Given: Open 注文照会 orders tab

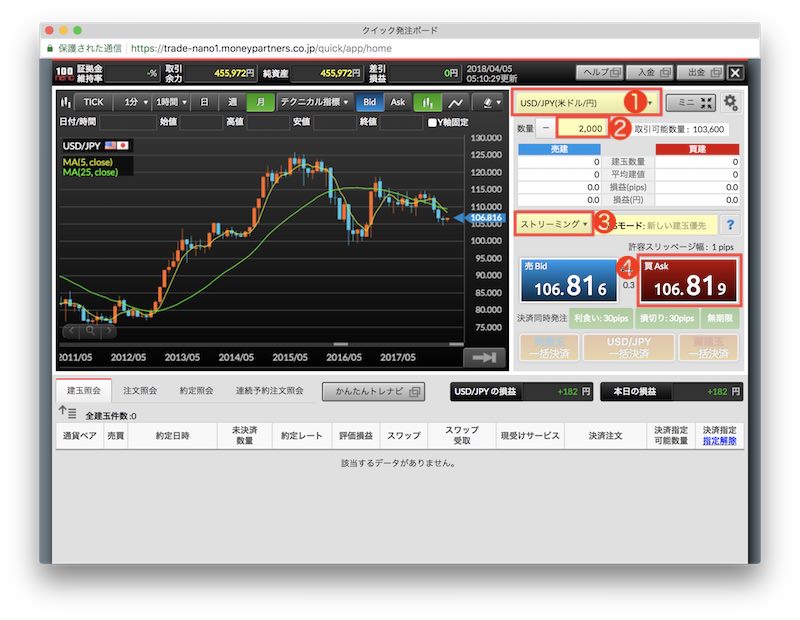Looking at the screenshot, I should point(140,391).
